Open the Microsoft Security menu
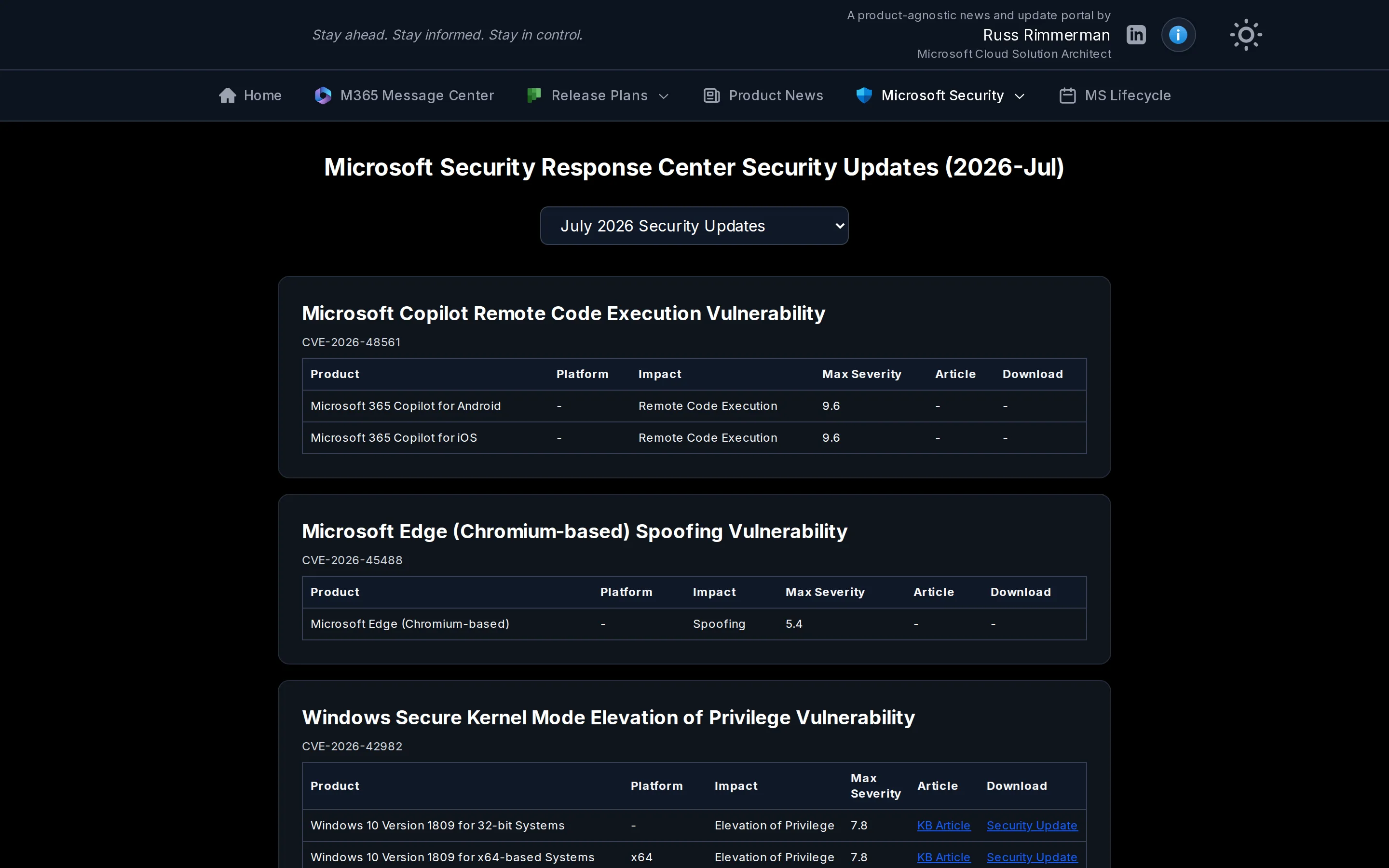This screenshot has height=868, width=1389. pos(941,95)
